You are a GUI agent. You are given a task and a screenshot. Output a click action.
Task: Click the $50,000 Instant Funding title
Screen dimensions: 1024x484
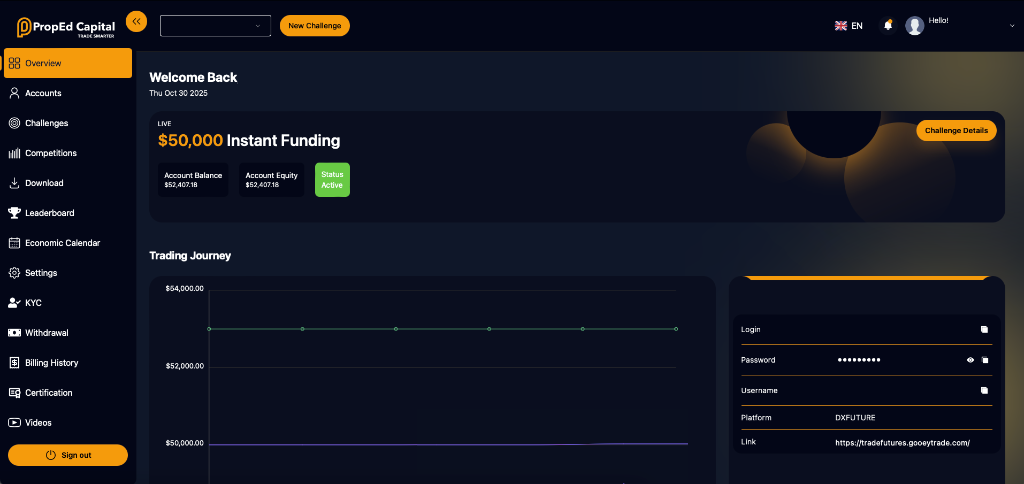(249, 140)
